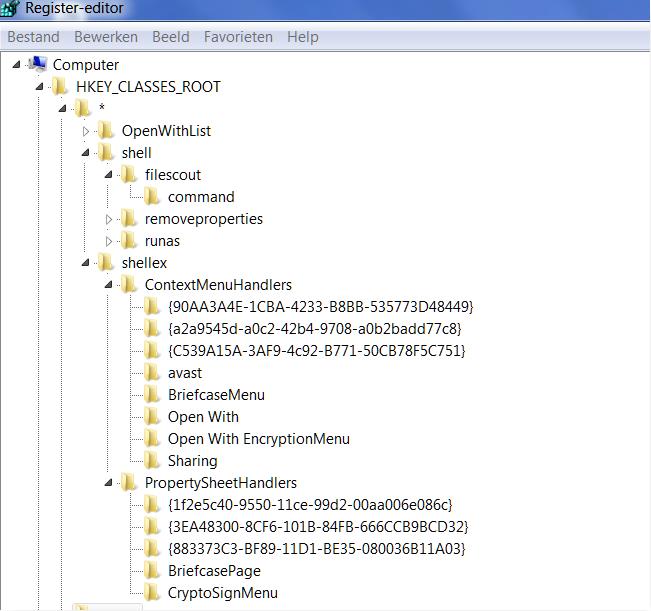
Task: Expand the OpenWithList key
Action: (86, 131)
